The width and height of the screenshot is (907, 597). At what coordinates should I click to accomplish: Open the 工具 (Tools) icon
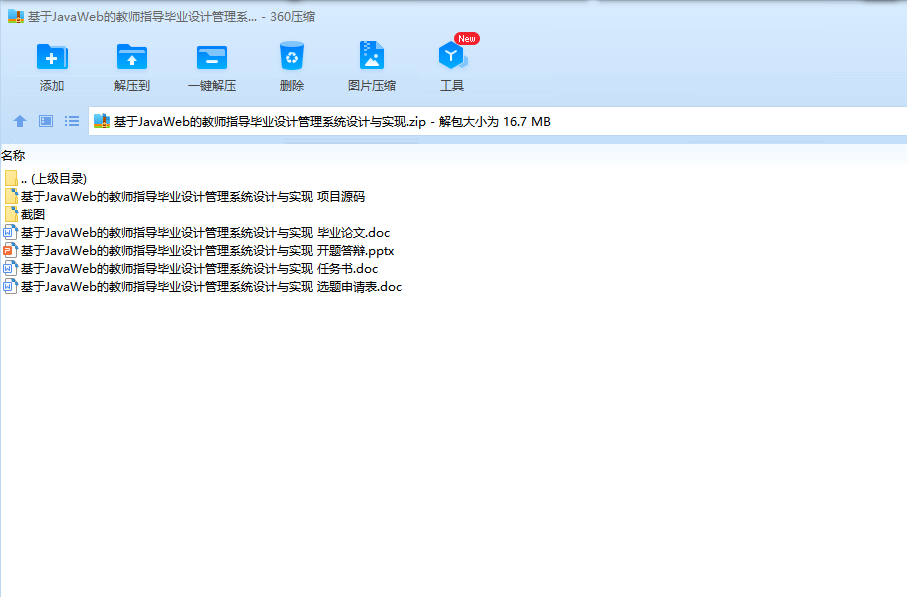tap(452, 56)
